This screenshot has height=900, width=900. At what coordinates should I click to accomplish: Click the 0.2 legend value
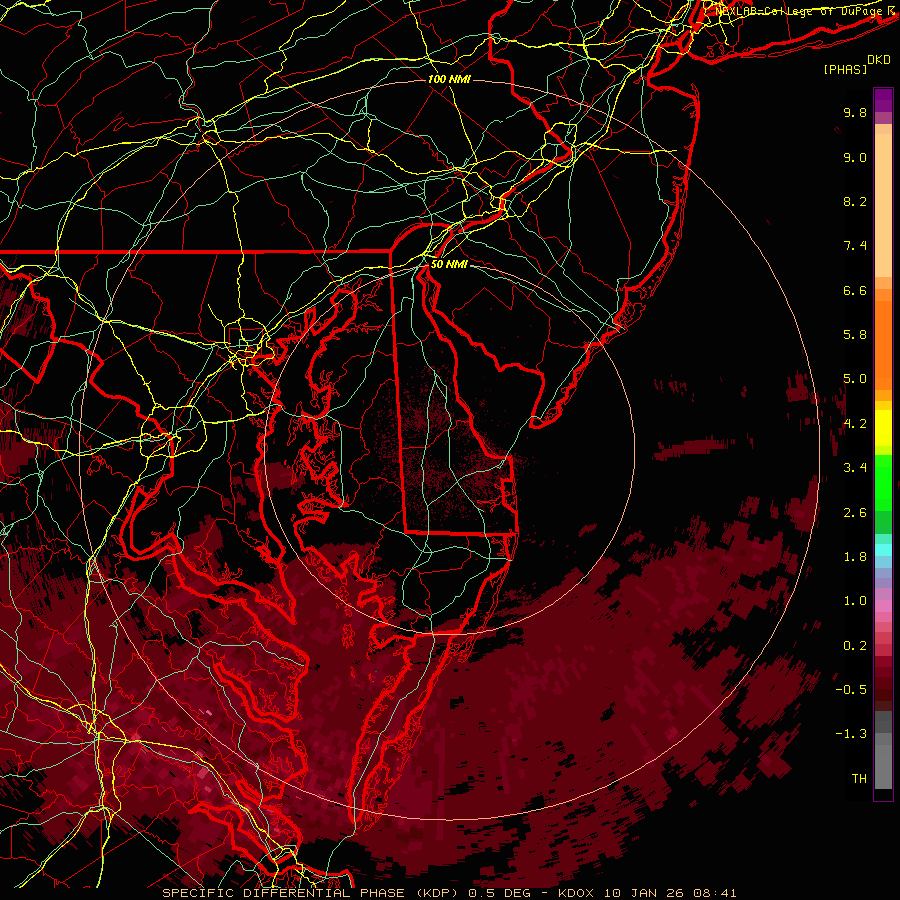(855, 646)
